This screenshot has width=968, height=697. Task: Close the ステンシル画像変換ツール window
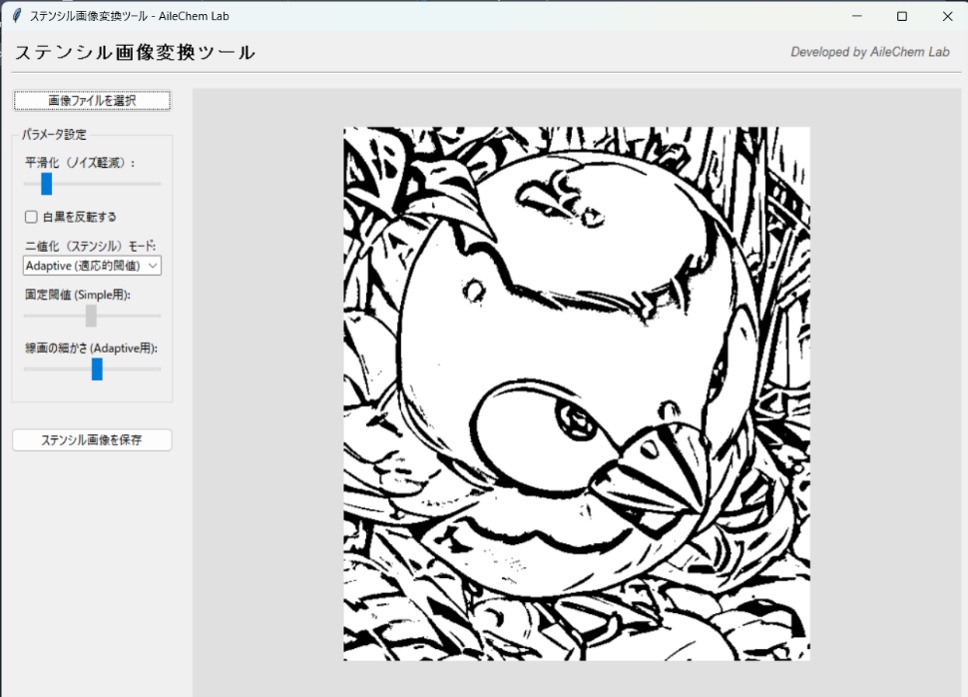click(x=948, y=16)
